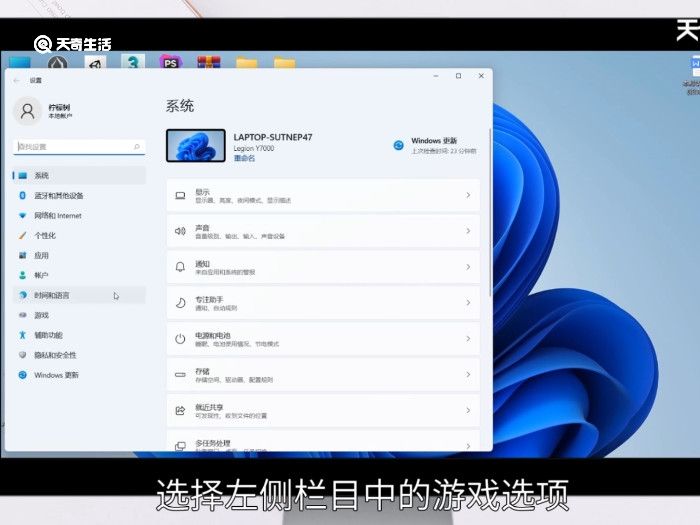Click the 就近共享 share icon
The image size is (700, 525).
pos(180,410)
